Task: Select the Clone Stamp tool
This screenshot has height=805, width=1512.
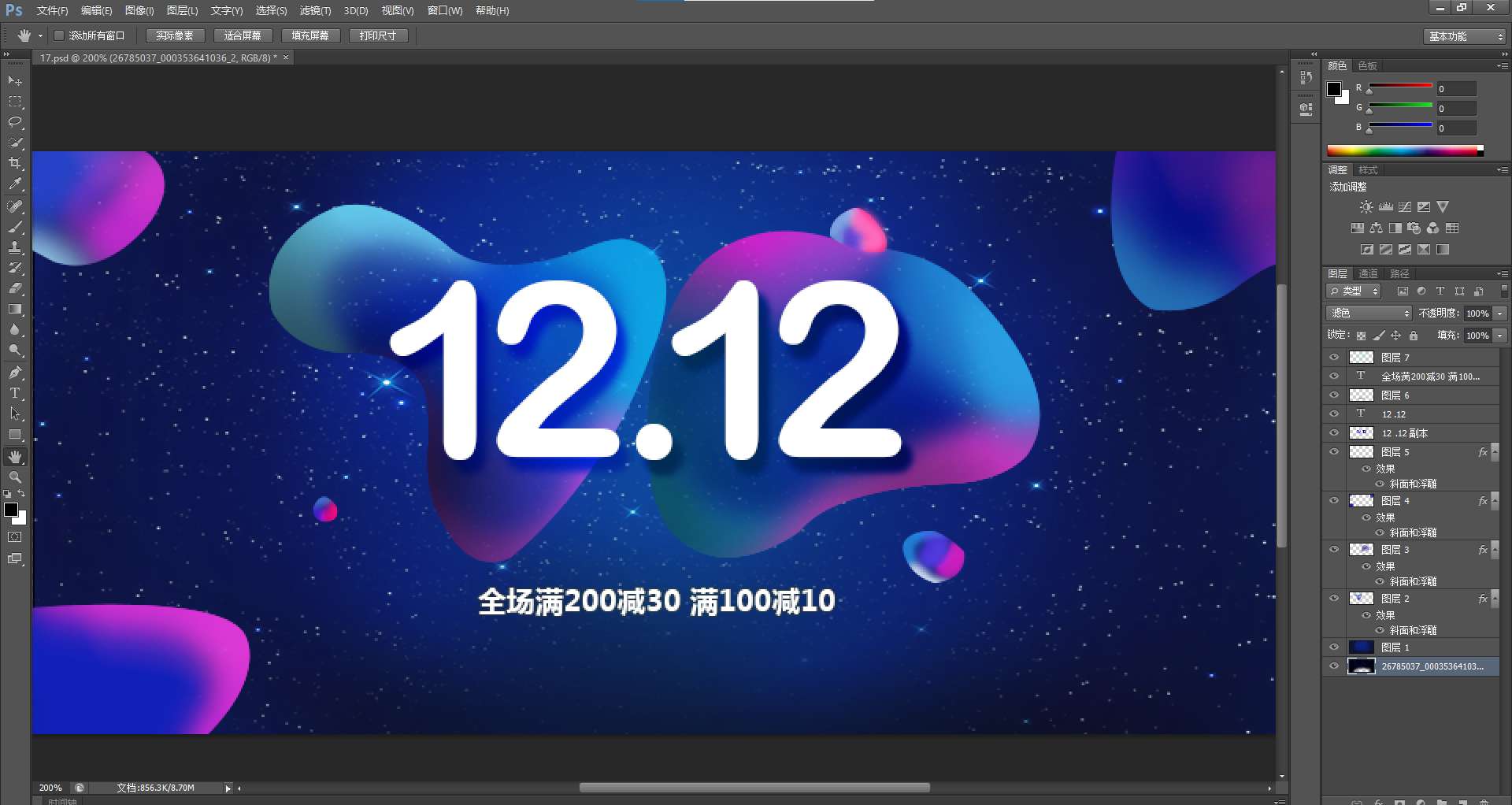Action: coord(15,247)
